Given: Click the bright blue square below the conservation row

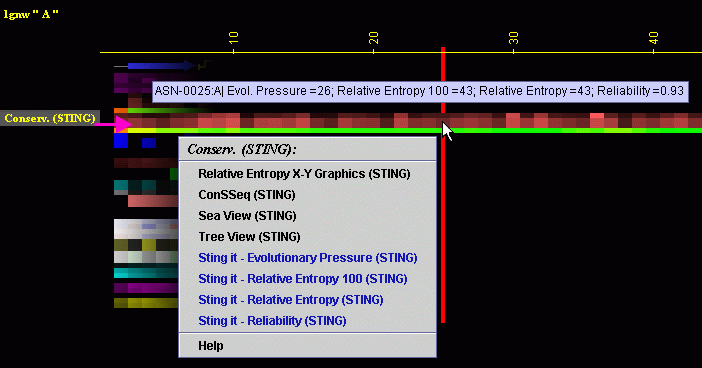Looking at the screenshot, I should click(x=121, y=141).
